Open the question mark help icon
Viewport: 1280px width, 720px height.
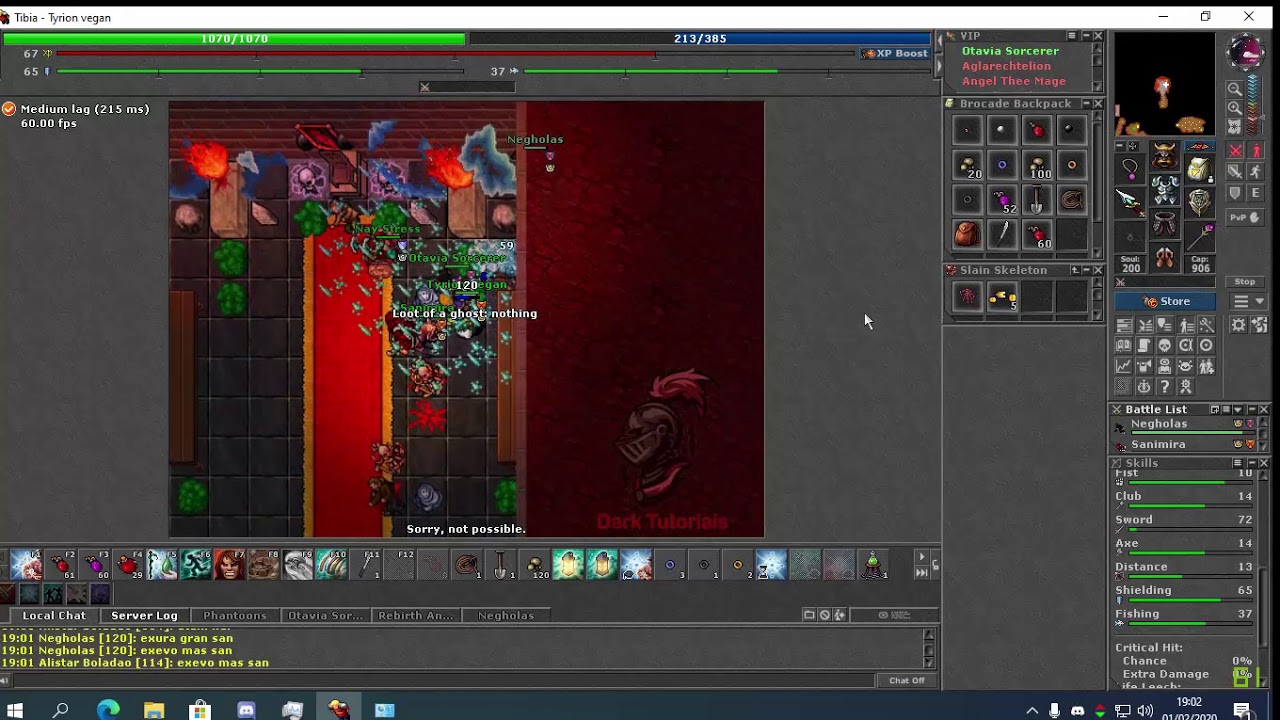coord(1165,385)
